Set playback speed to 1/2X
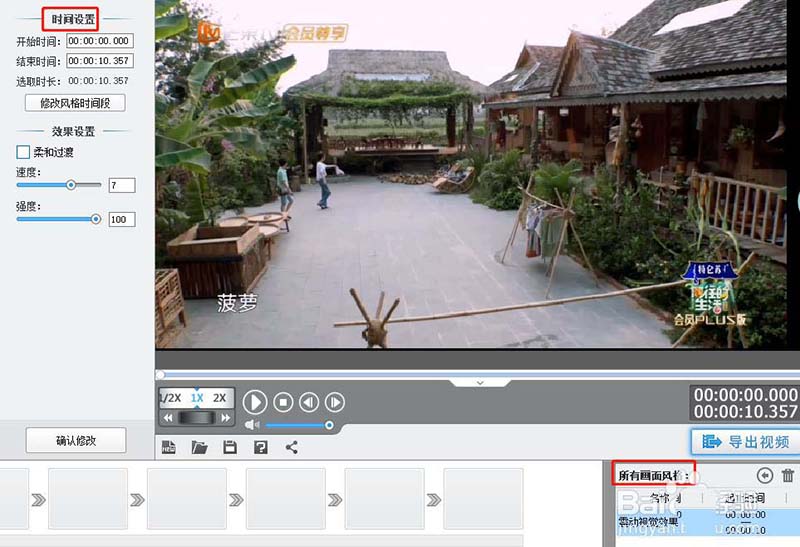800x547 pixels. pyautogui.click(x=171, y=398)
